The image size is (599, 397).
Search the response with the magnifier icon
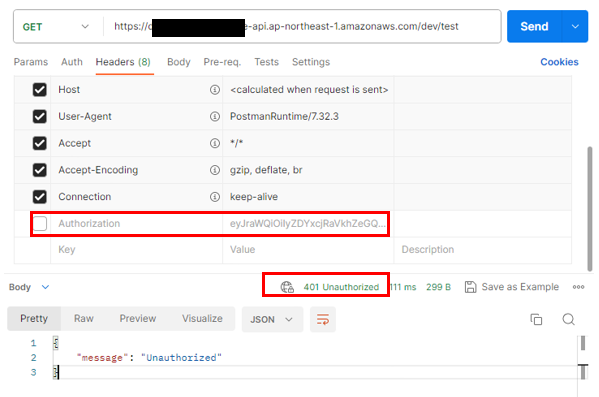tap(568, 319)
